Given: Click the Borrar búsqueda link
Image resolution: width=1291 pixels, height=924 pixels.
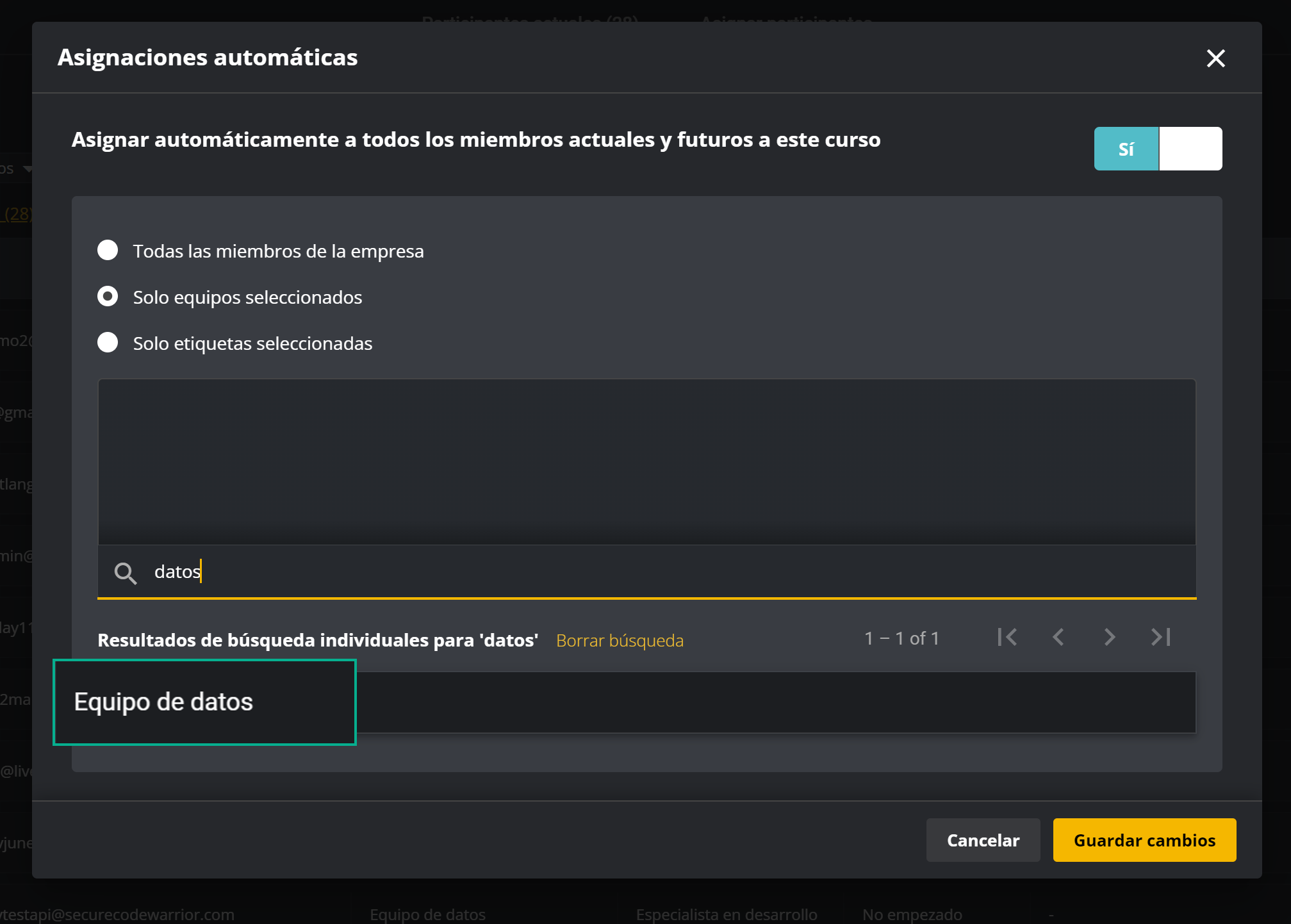Looking at the screenshot, I should (620, 640).
